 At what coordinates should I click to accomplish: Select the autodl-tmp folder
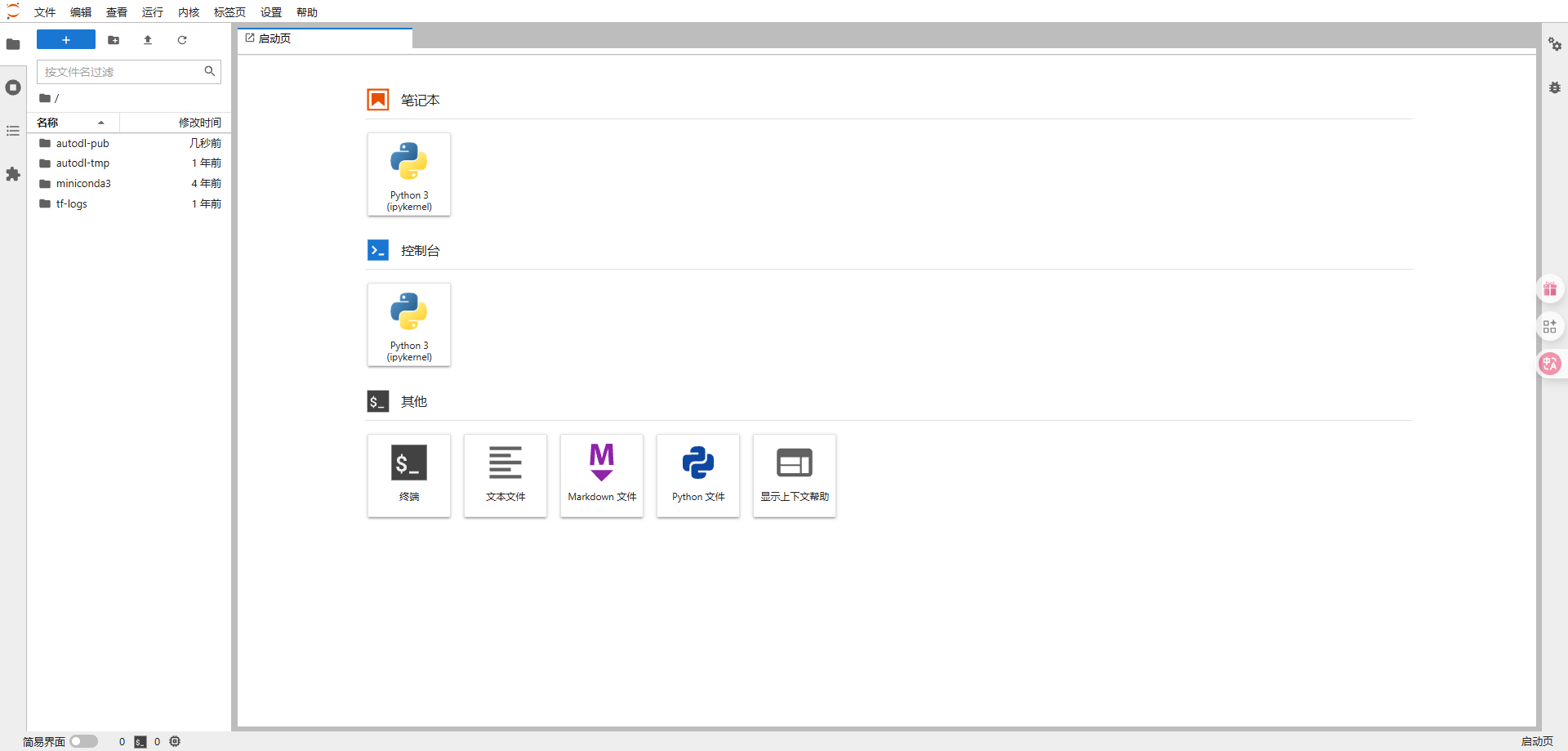pyautogui.click(x=129, y=163)
